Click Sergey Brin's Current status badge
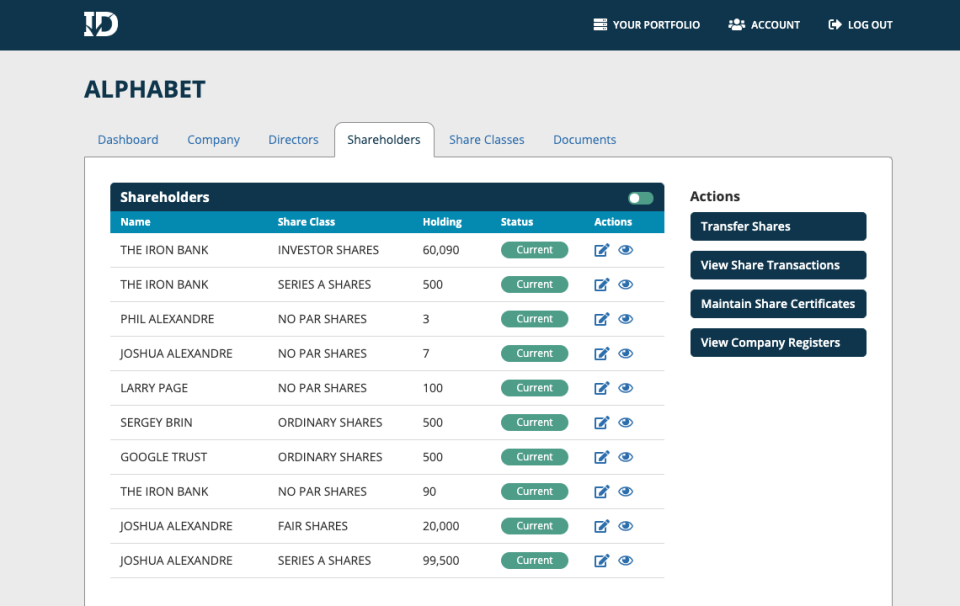960x606 pixels. (x=534, y=422)
